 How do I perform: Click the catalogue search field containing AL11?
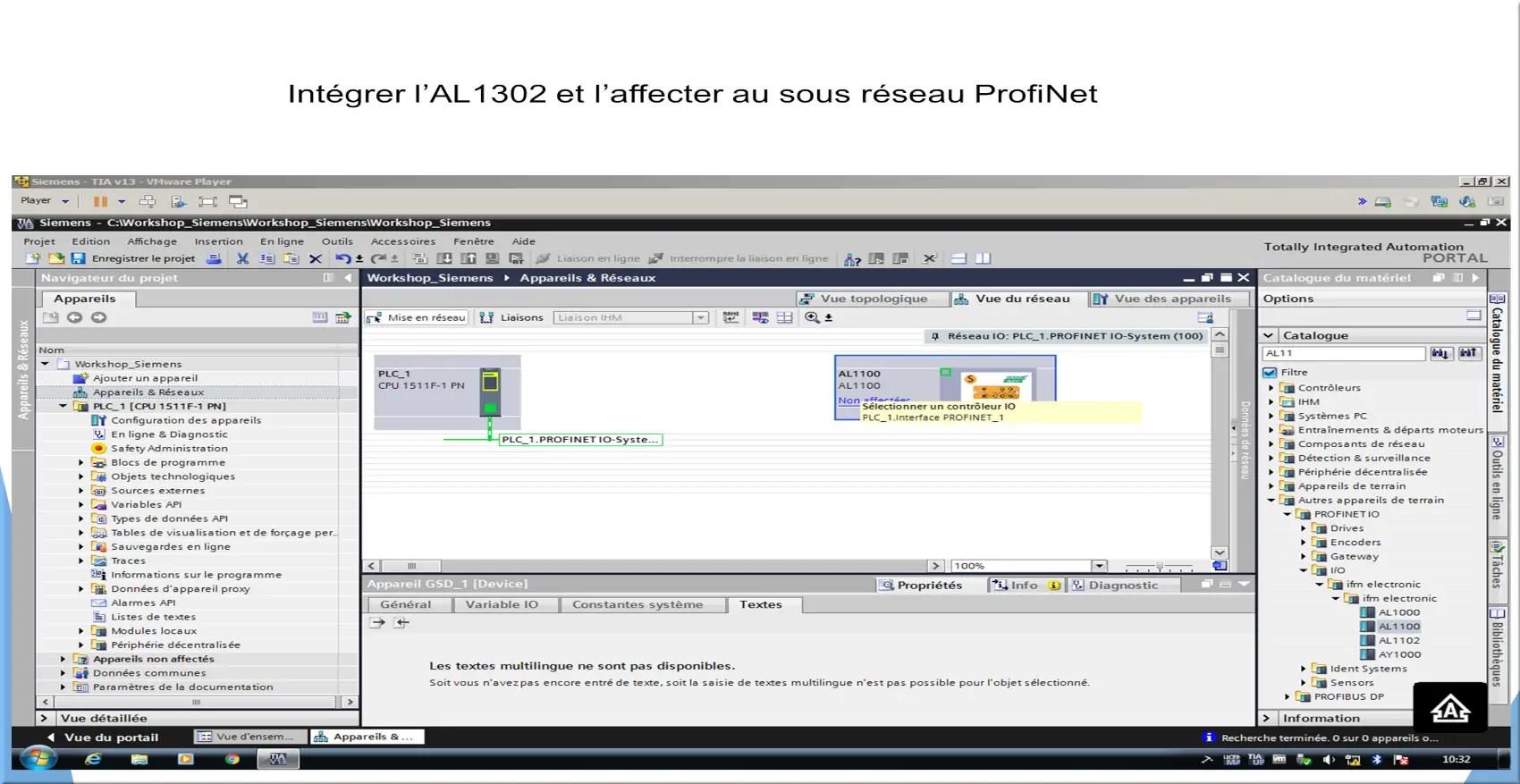pyautogui.click(x=1344, y=353)
